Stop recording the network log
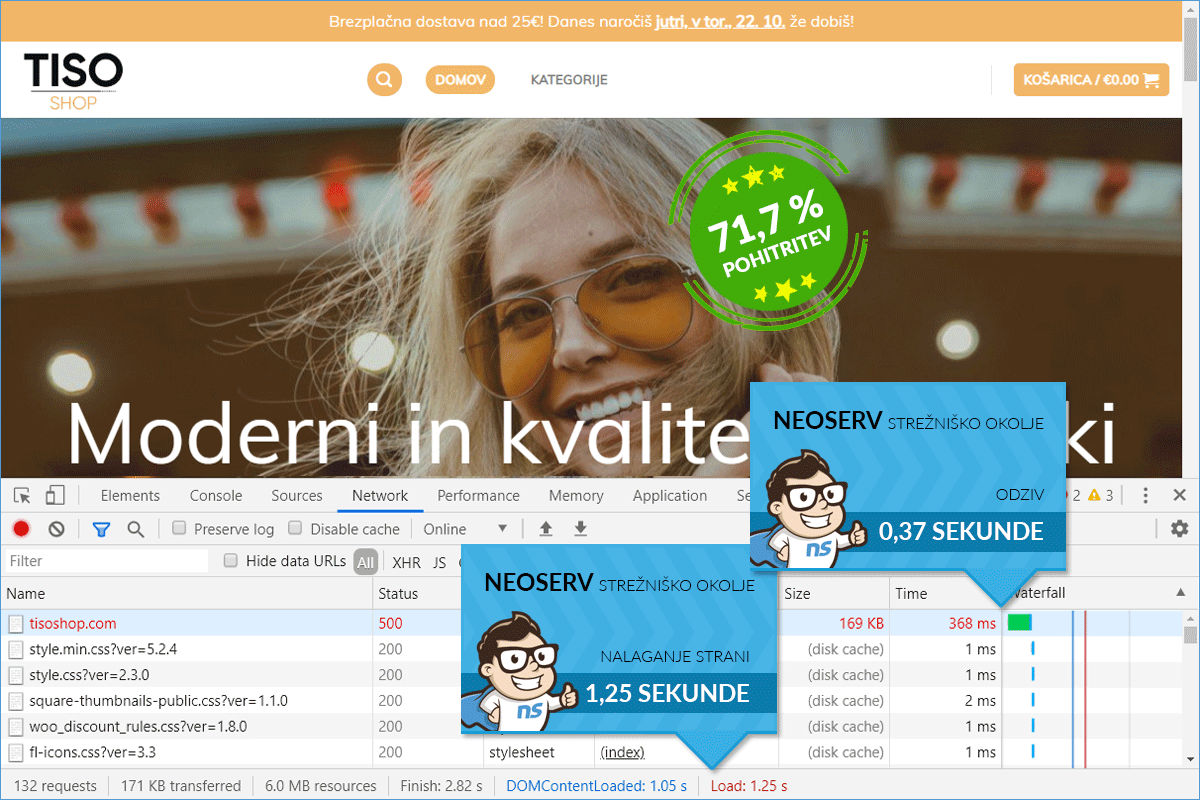 tap(21, 529)
